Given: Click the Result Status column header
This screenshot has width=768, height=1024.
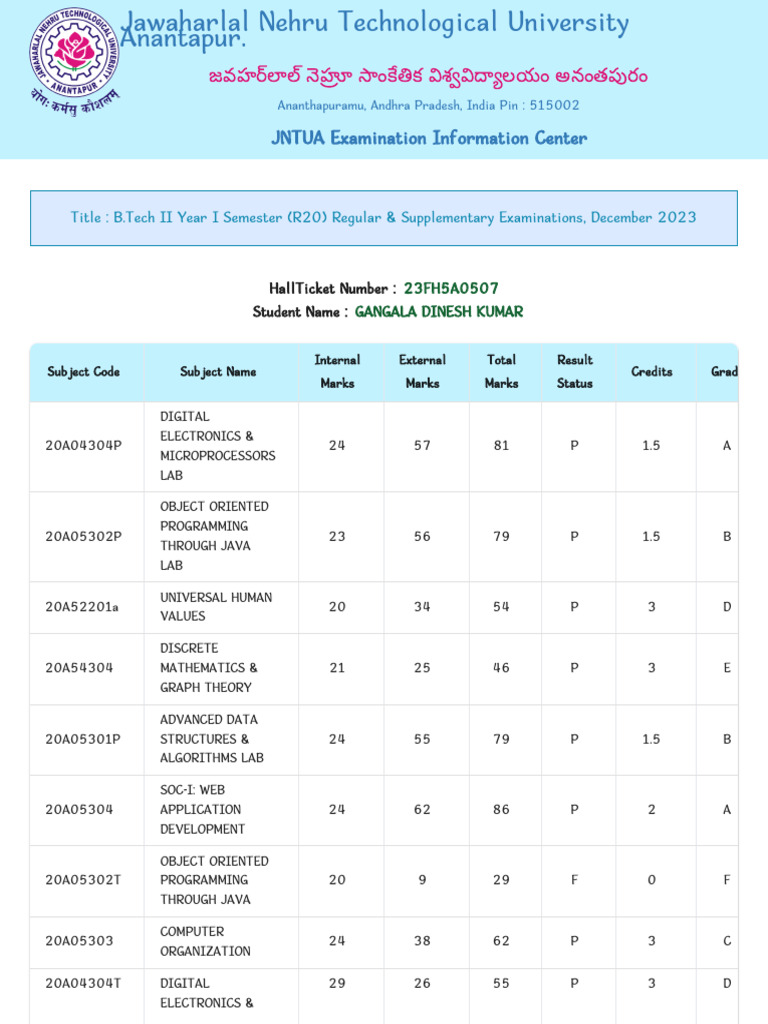Looking at the screenshot, I should (575, 372).
